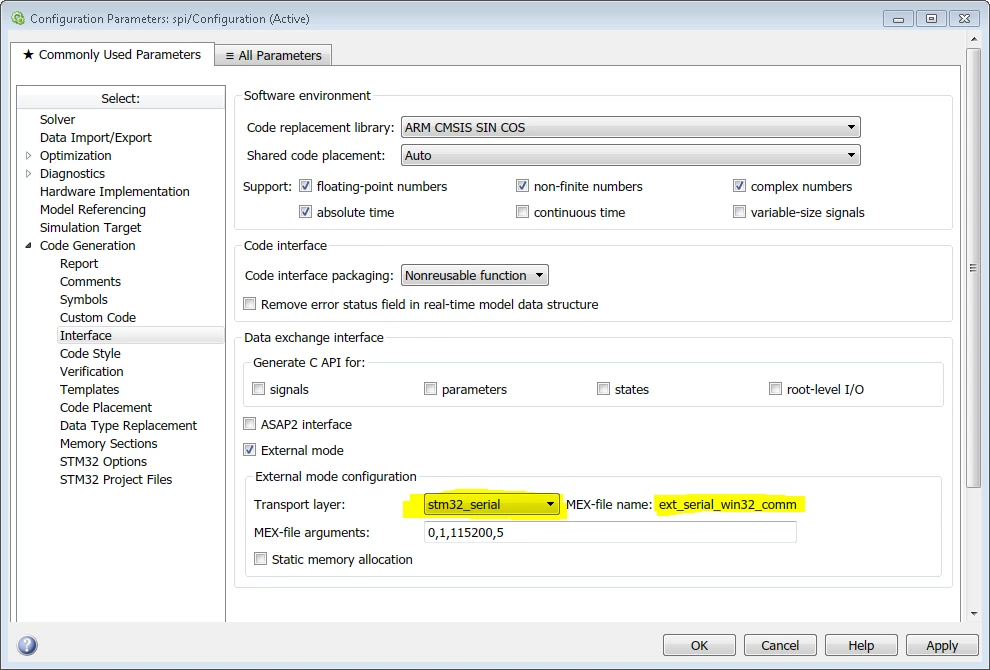This screenshot has height=670, width=990.
Task: Select Data Import/Export in the tree
Action: 95,138
